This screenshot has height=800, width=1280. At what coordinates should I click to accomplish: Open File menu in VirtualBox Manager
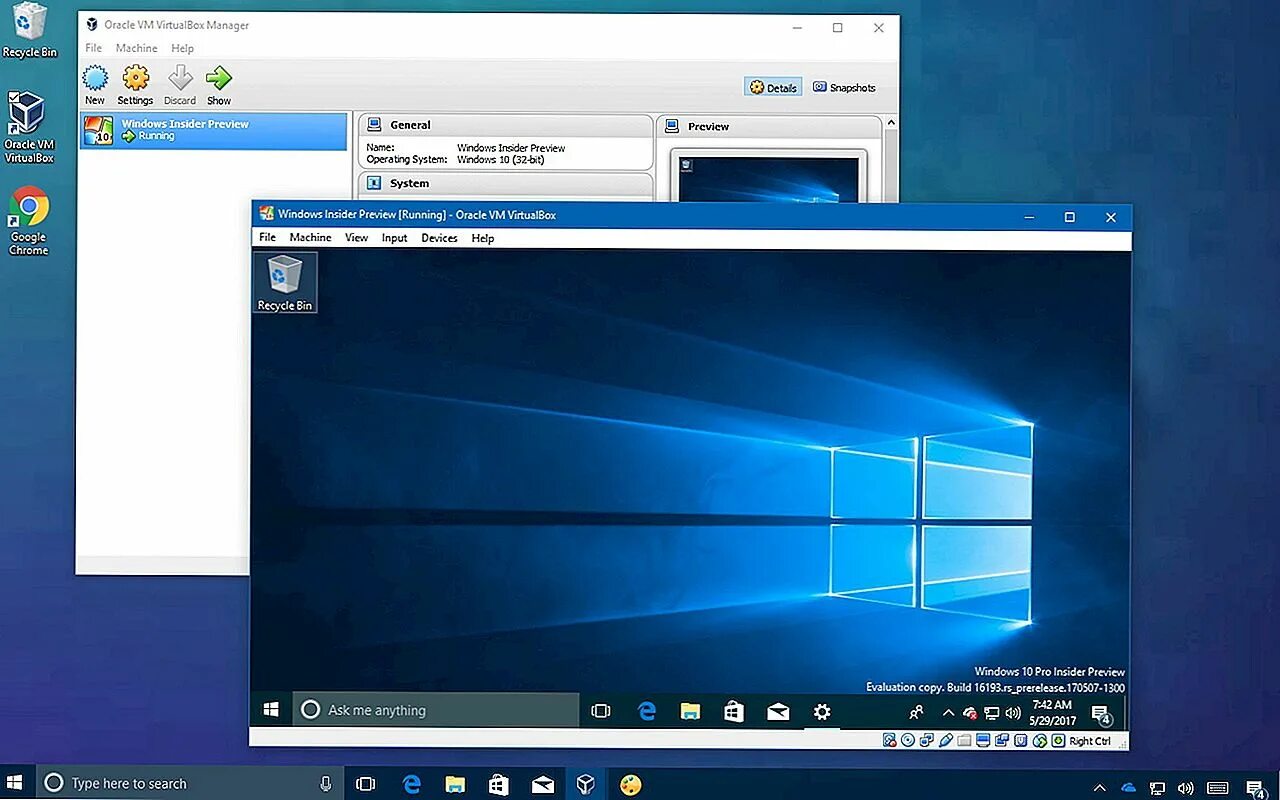coord(93,48)
